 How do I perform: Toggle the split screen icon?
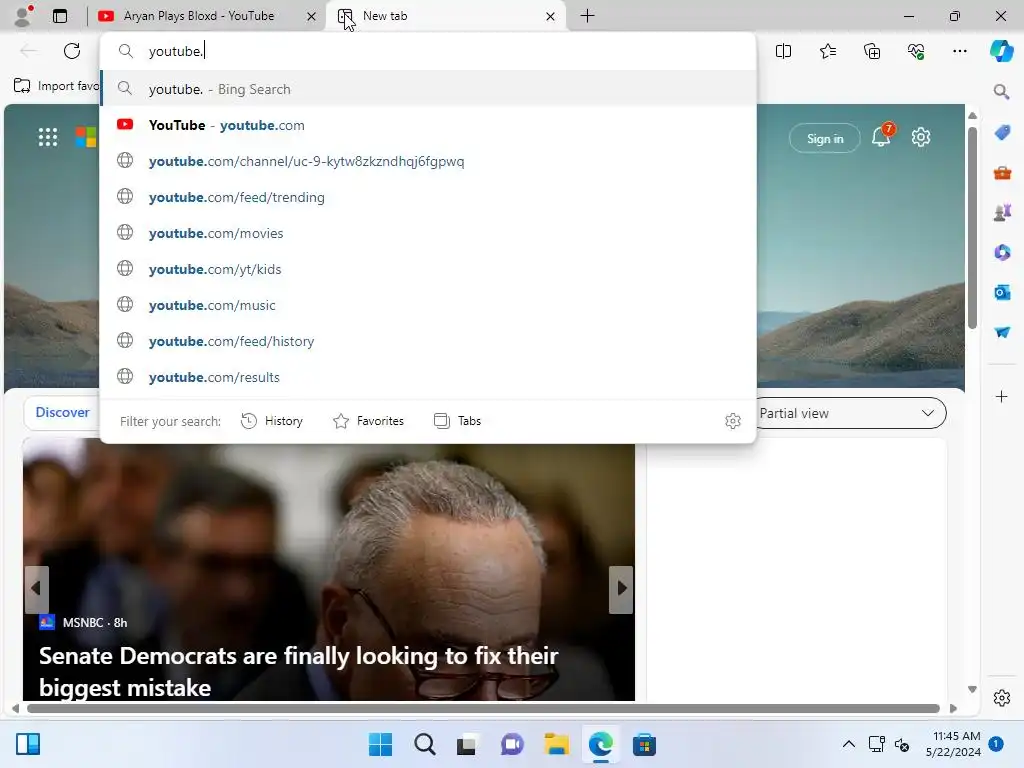[x=783, y=51]
